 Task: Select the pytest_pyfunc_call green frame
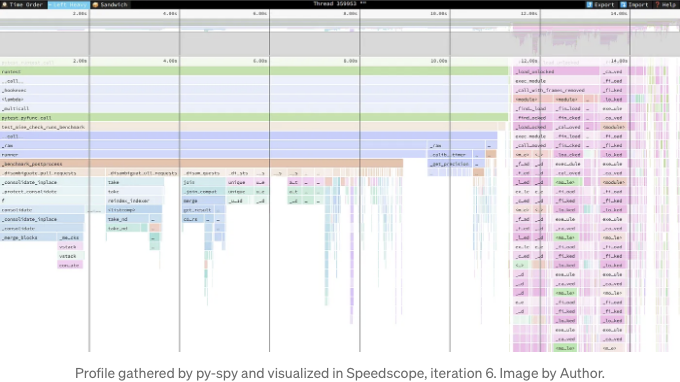point(254,118)
